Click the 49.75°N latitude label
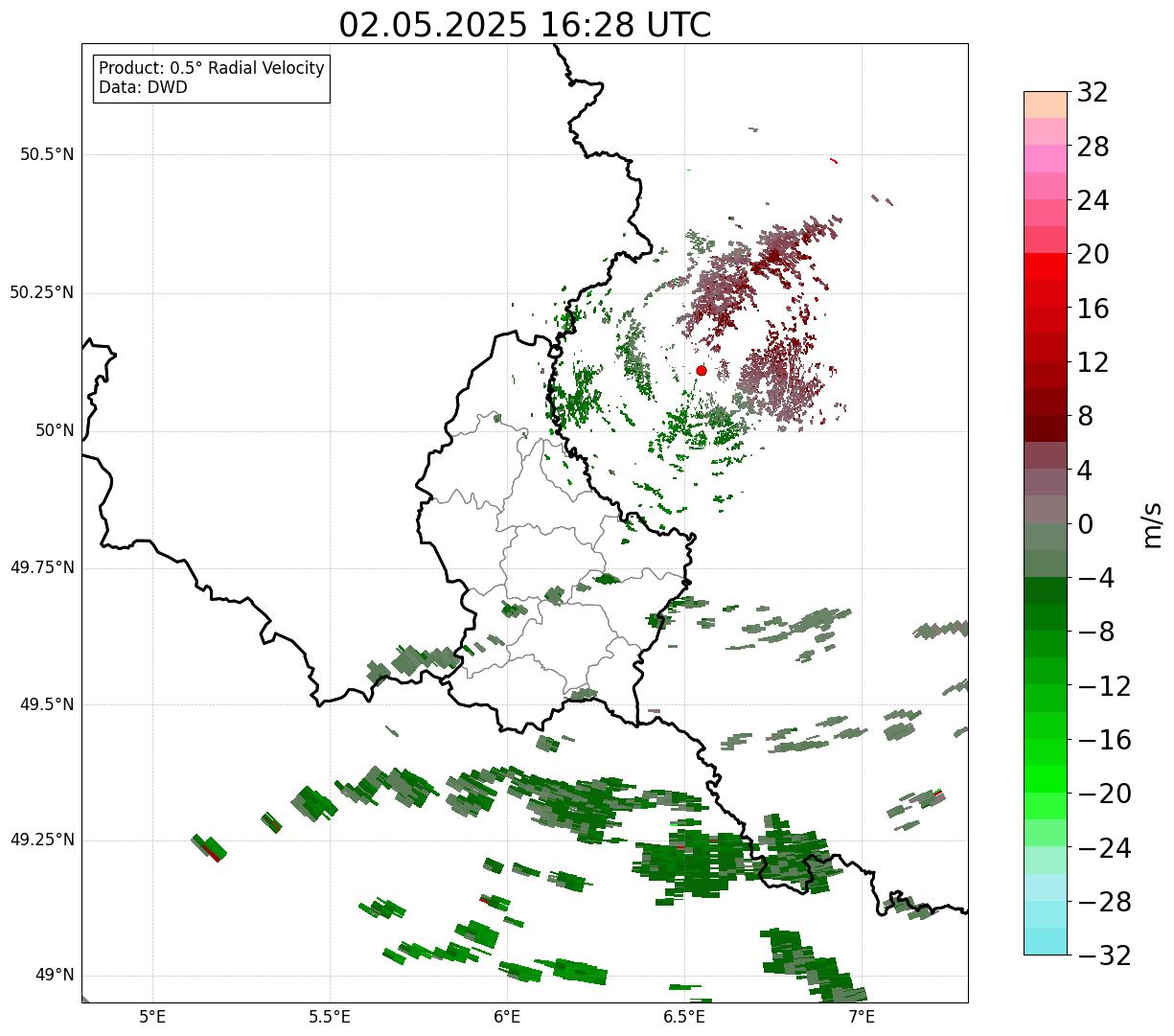Image resolution: width=1174 pixels, height=1036 pixels. 42,567
